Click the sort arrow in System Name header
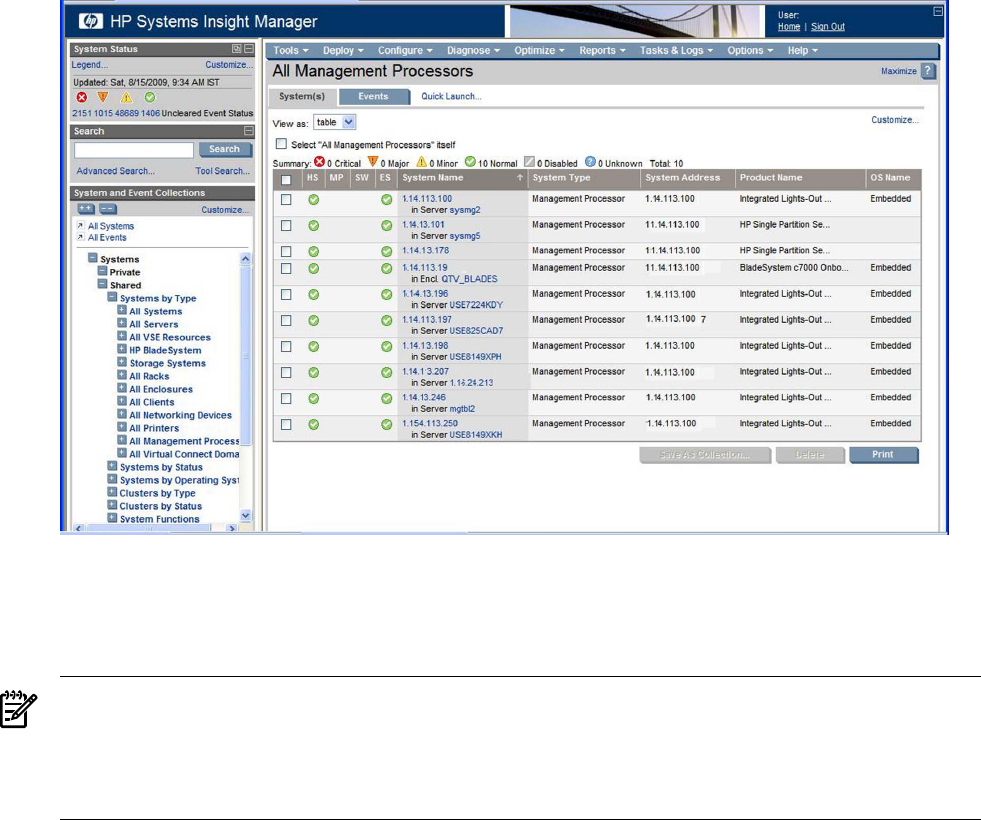The image size is (981, 820). [519, 178]
